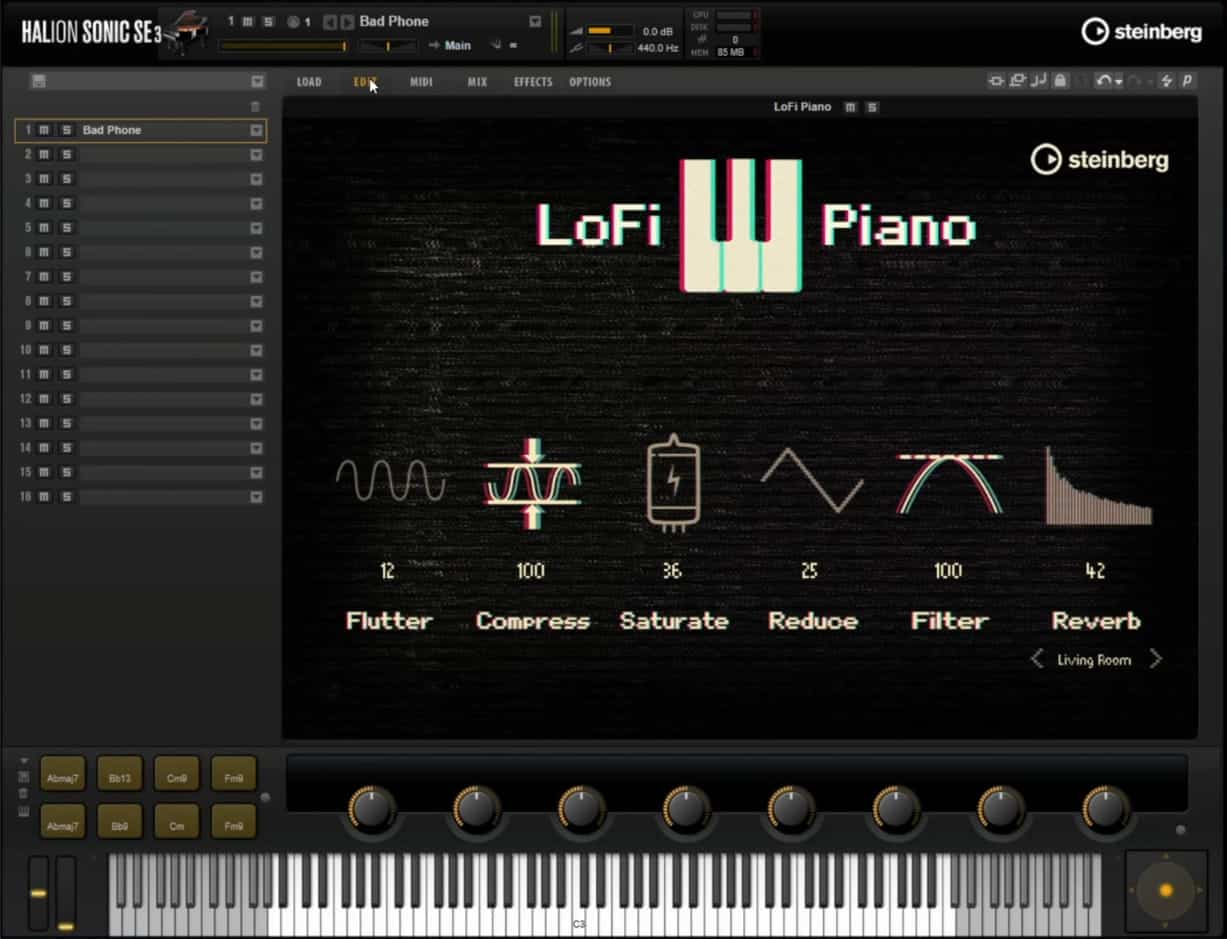Screen dimensions: 1227x939
Task: Click the Reverb decay bars icon
Action: pos(1098,486)
